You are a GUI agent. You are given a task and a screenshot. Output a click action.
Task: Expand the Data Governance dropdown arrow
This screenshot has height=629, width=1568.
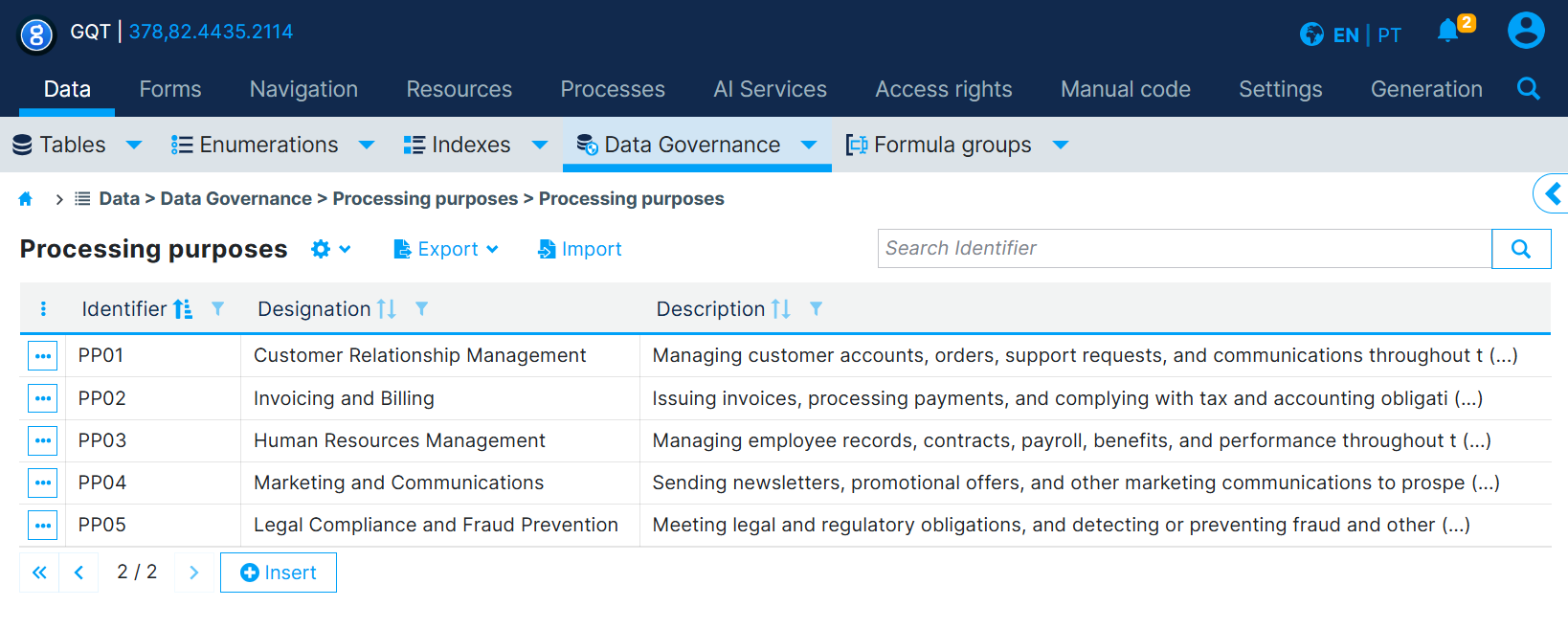(809, 146)
